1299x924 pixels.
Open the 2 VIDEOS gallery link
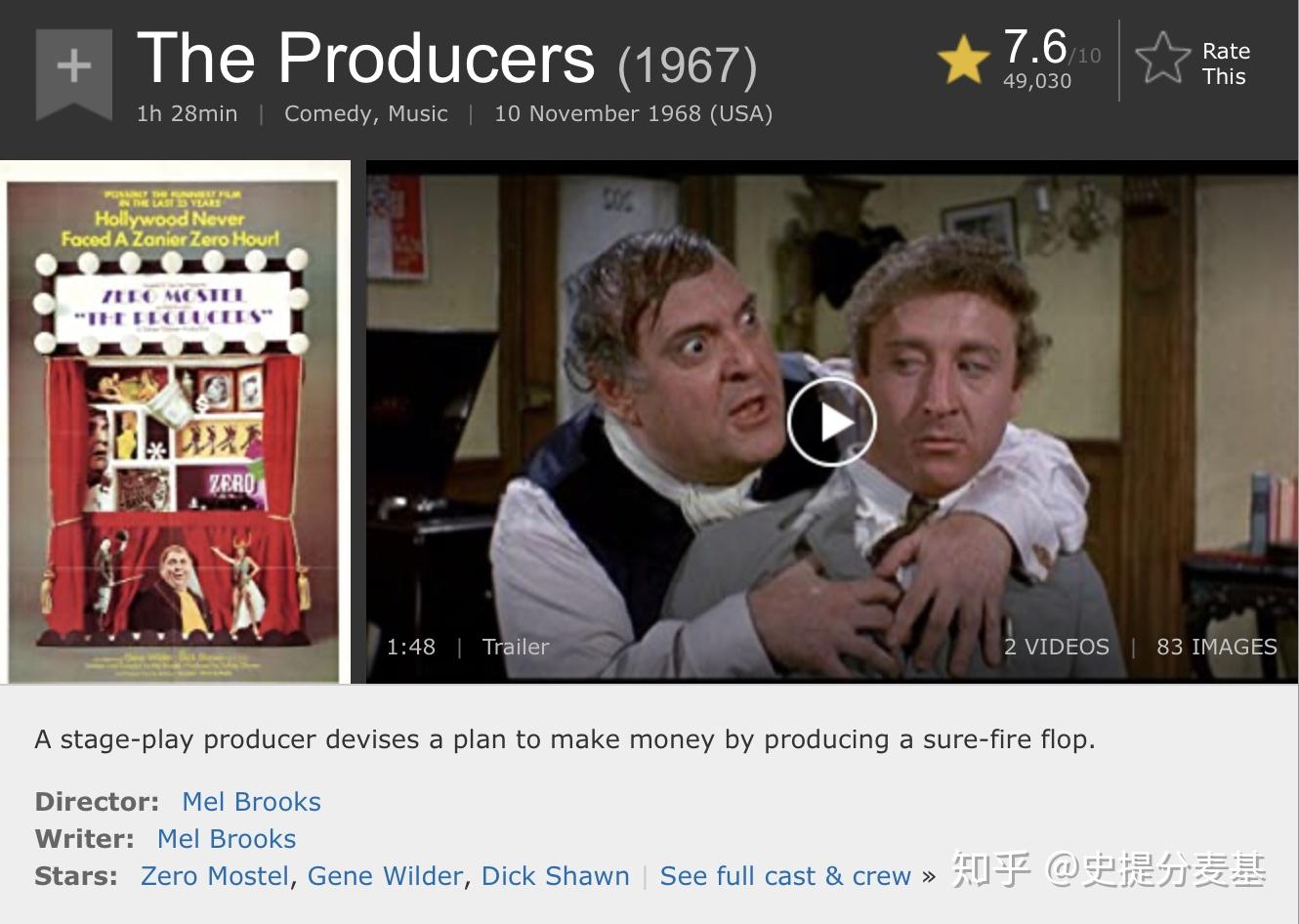(1056, 647)
